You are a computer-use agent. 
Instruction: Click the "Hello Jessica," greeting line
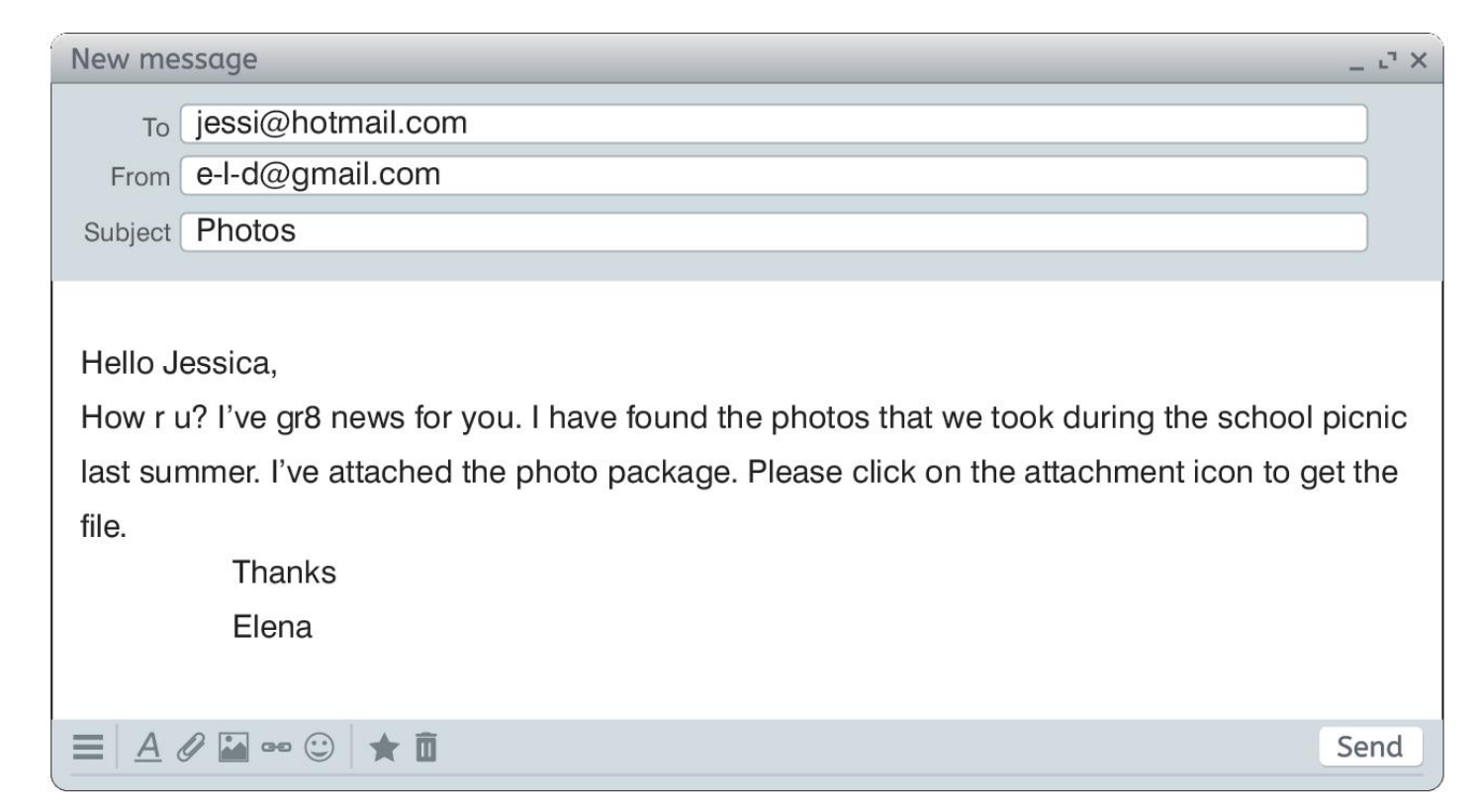[179, 363]
